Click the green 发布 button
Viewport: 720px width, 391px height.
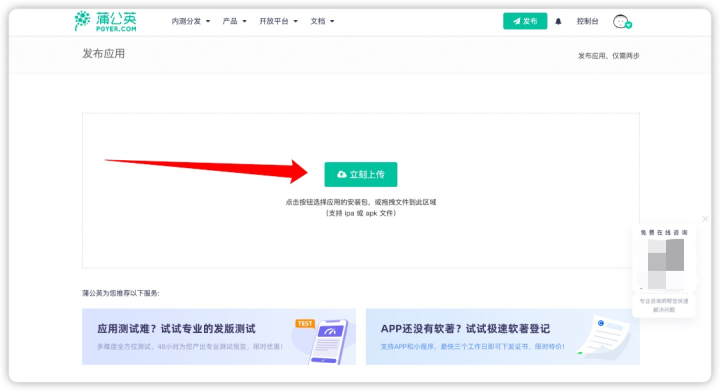525,21
